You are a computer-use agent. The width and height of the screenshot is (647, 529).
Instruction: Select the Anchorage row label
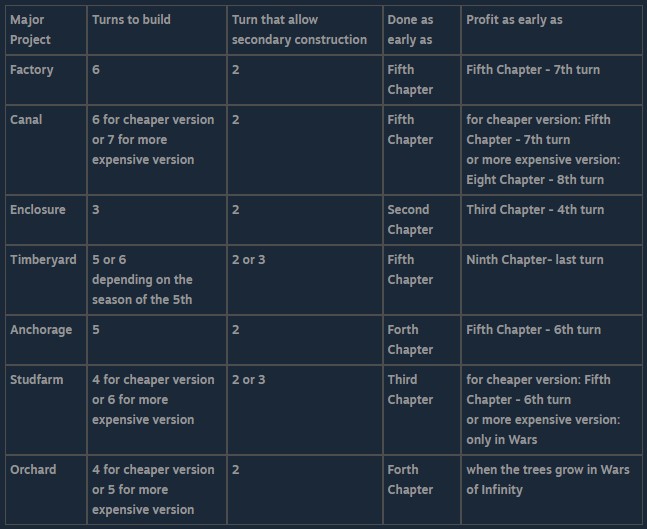pos(41,330)
